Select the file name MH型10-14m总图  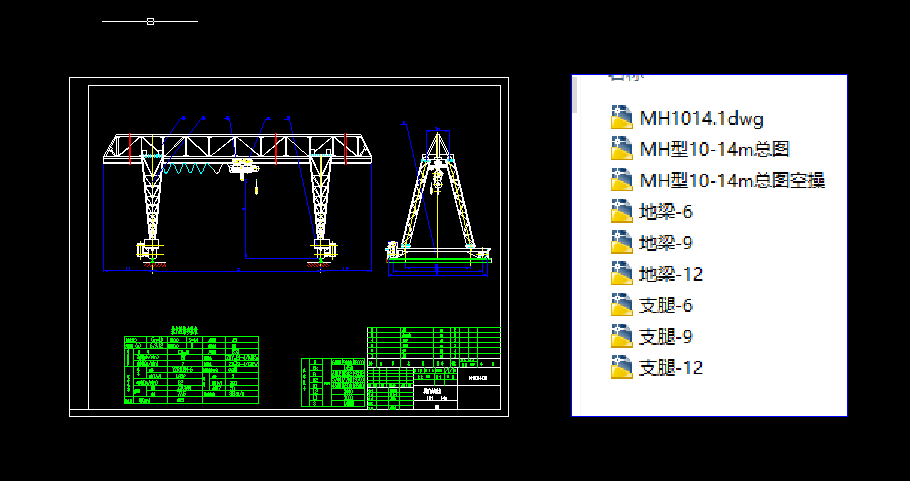[714, 150]
